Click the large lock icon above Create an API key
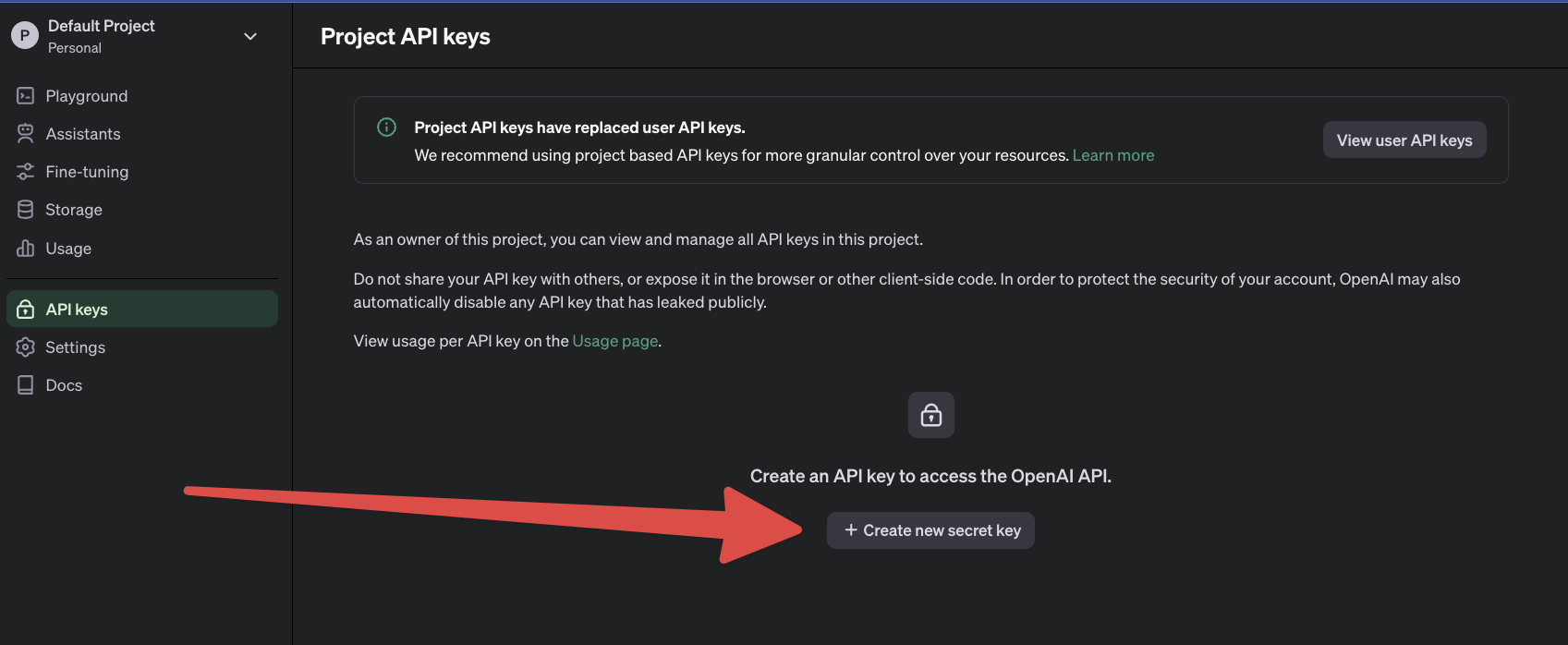This screenshot has width=1568, height=645. (931, 415)
